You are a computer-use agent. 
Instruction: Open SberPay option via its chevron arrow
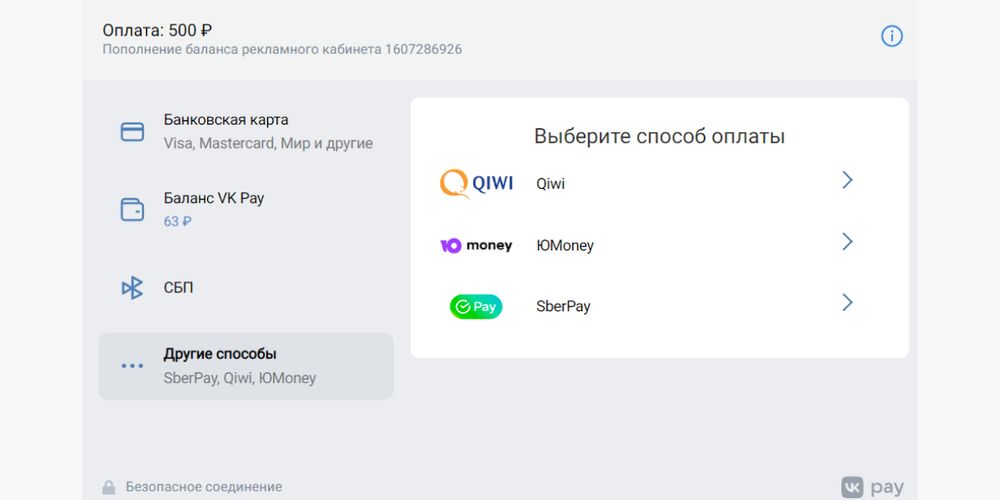point(847,303)
